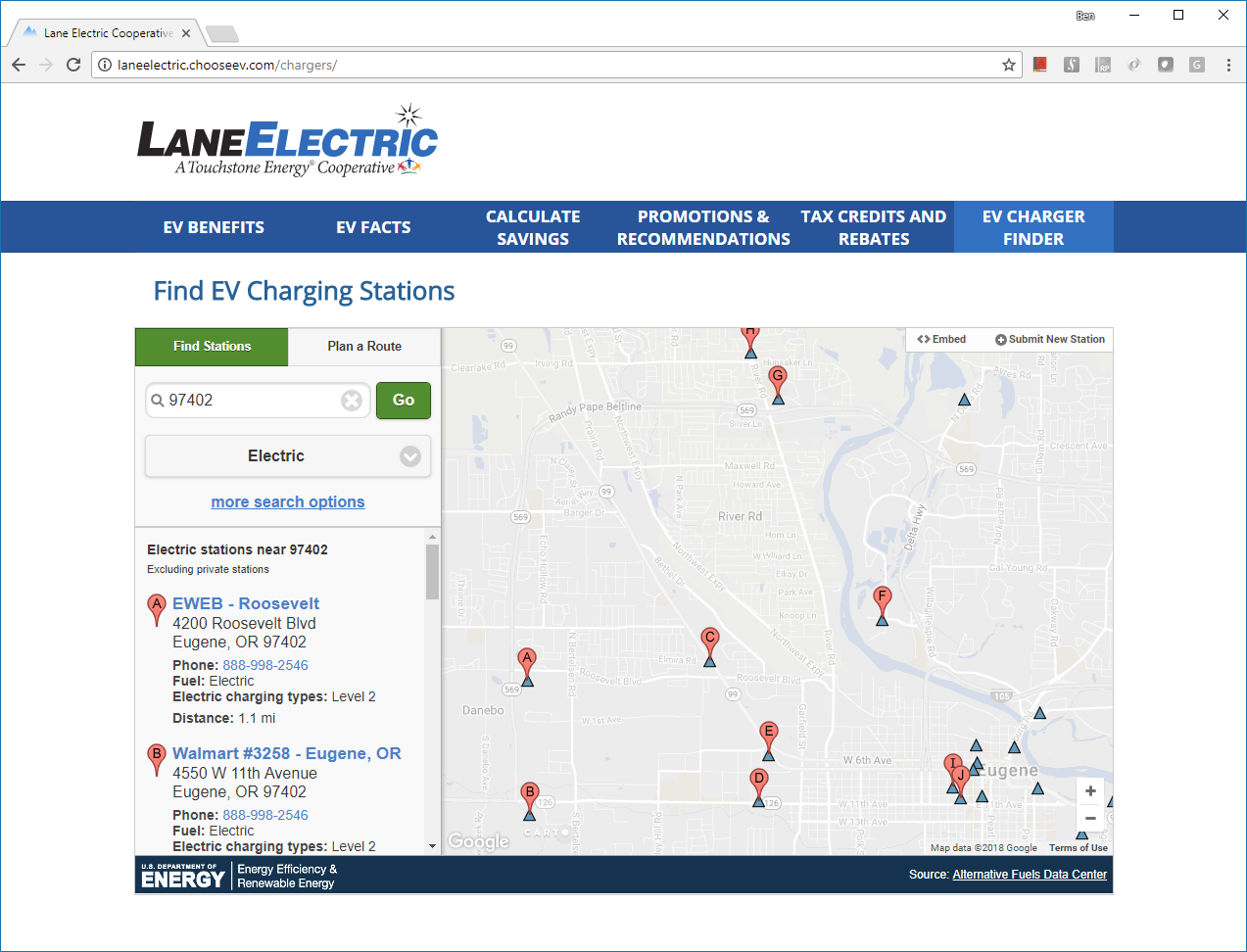Click the zip code search field
The height and width of the screenshot is (952, 1247).
(250, 401)
